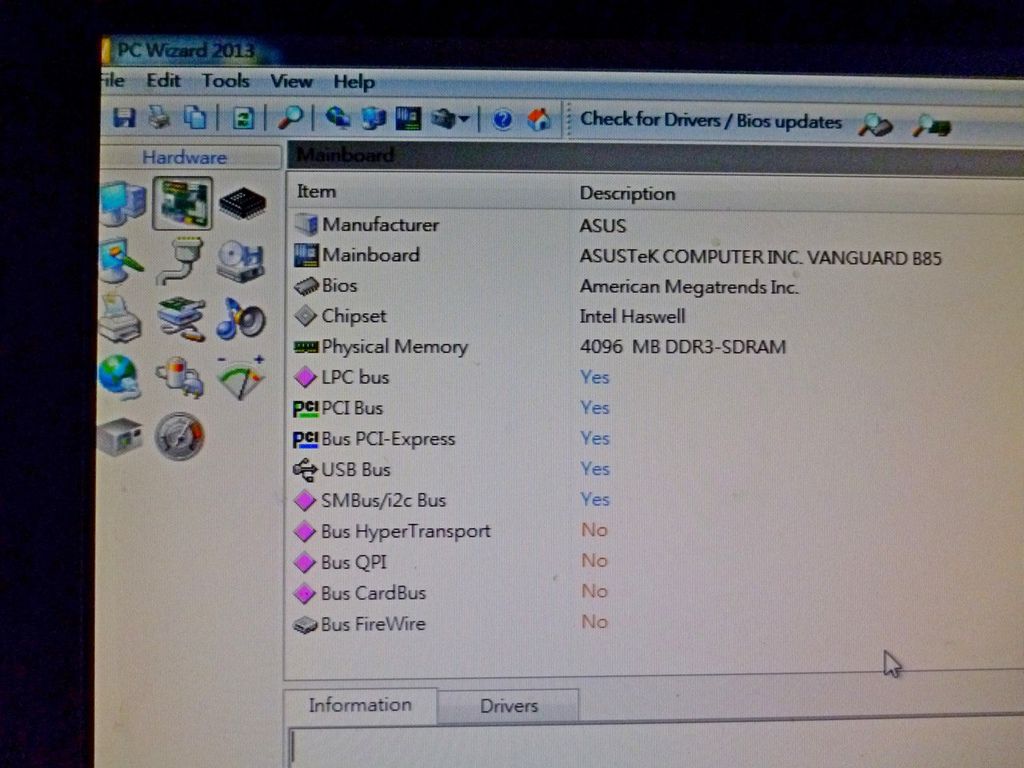Screen dimensions: 1024x768
Task: Select the Multimedia music note sidebar icon
Action: click(240, 319)
